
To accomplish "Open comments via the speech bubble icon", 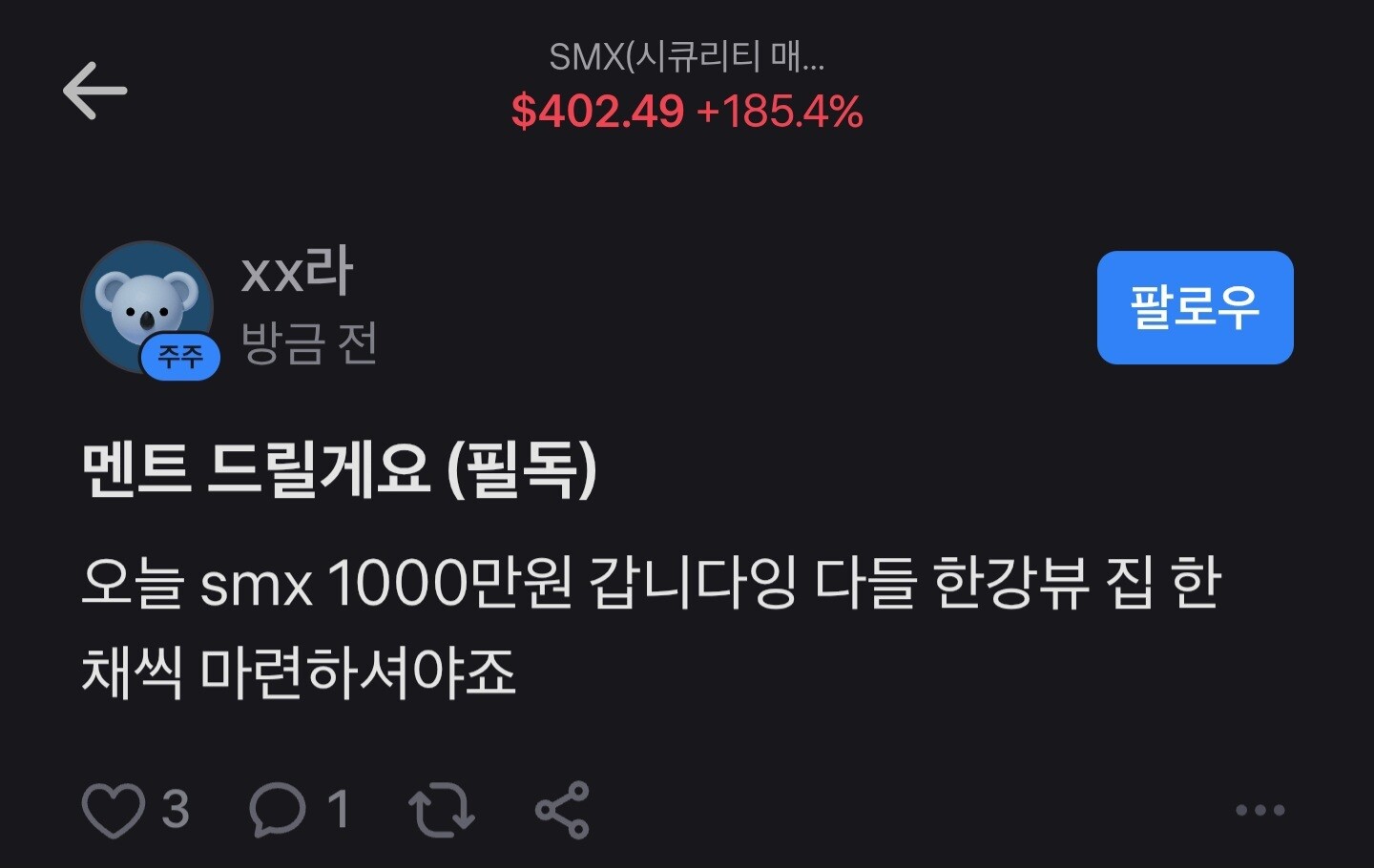I will [x=277, y=810].
